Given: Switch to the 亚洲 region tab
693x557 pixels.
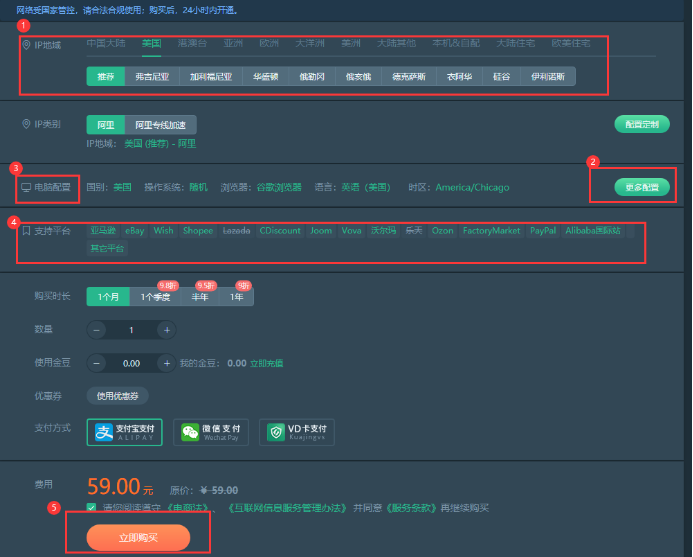Looking at the screenshot, I should (x=233, y=43).
